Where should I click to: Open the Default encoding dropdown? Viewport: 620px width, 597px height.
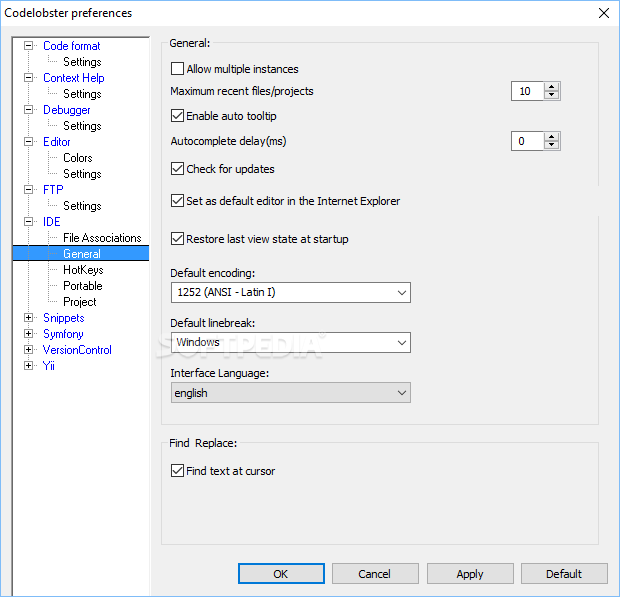click(x=291, y=293)
